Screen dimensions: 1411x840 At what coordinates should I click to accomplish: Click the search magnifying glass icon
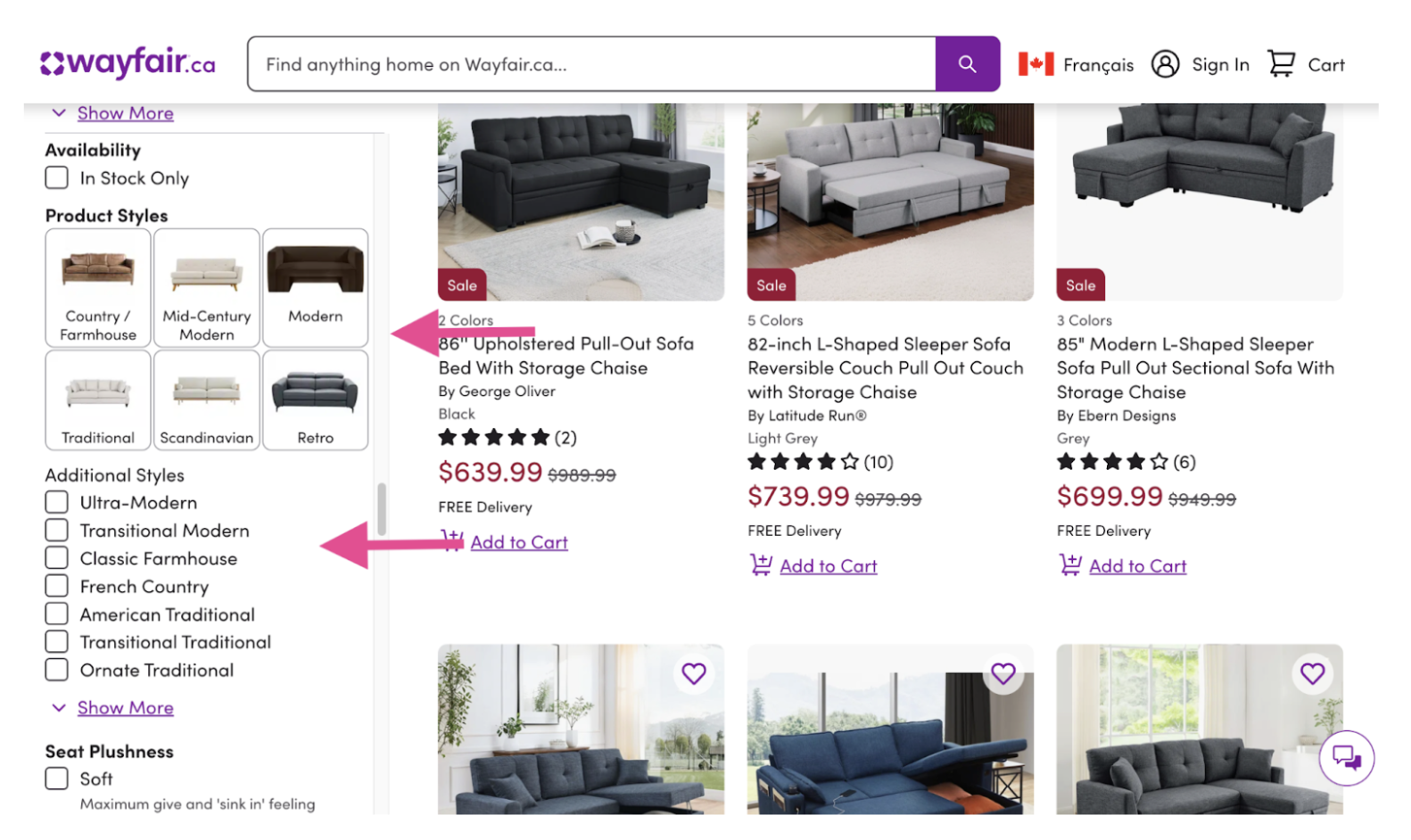967,63
